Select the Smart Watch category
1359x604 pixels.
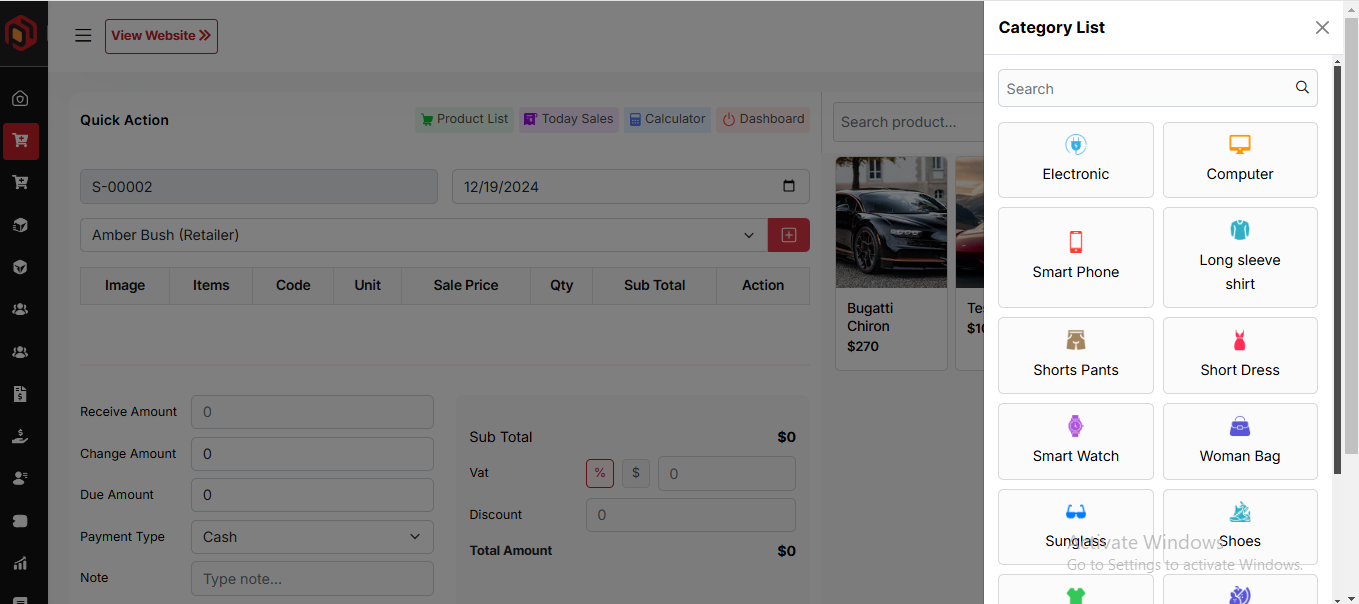[x=1075, y=441]
